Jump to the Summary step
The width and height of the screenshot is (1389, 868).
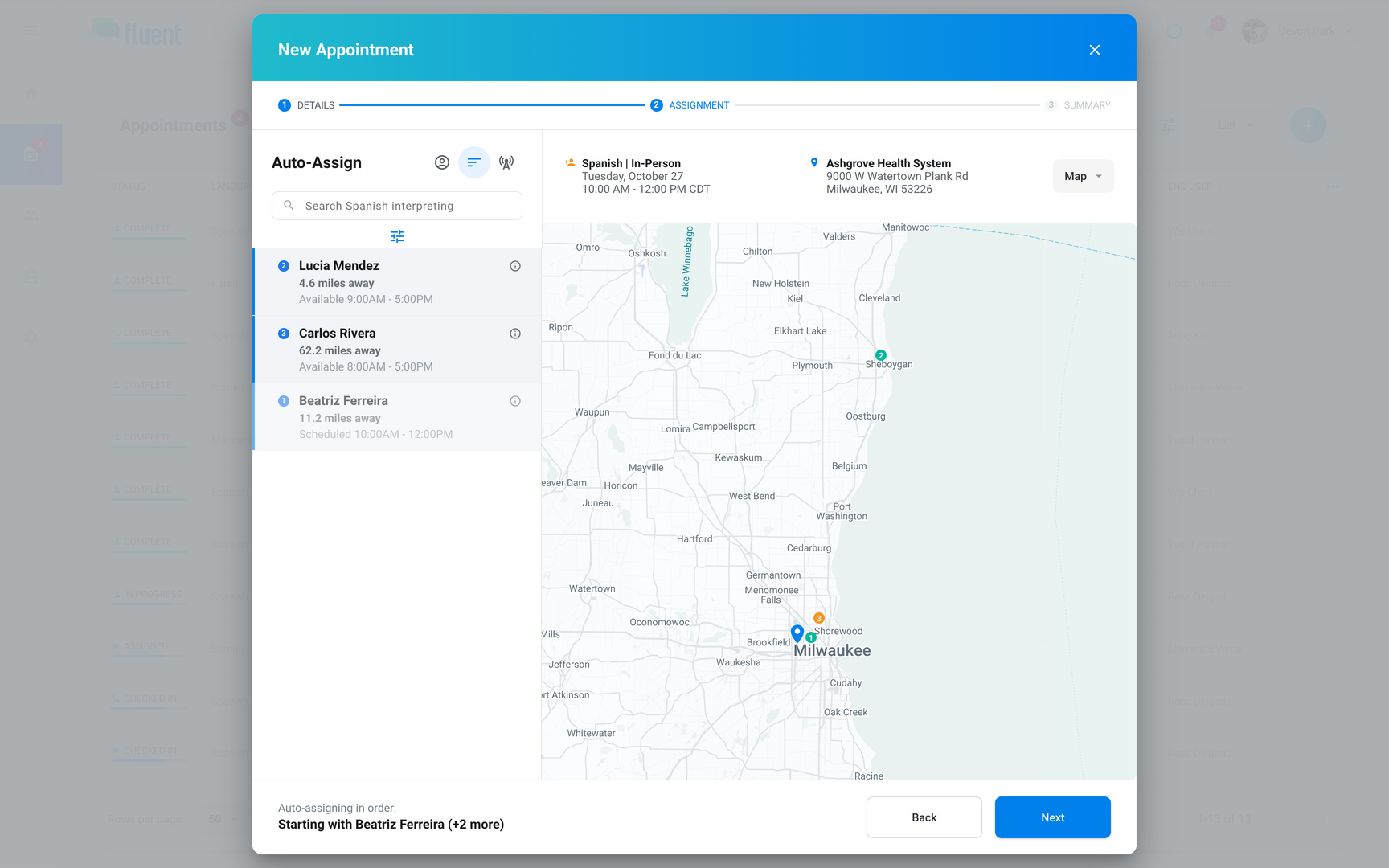pyautogui.click(x=1078, y=105)
